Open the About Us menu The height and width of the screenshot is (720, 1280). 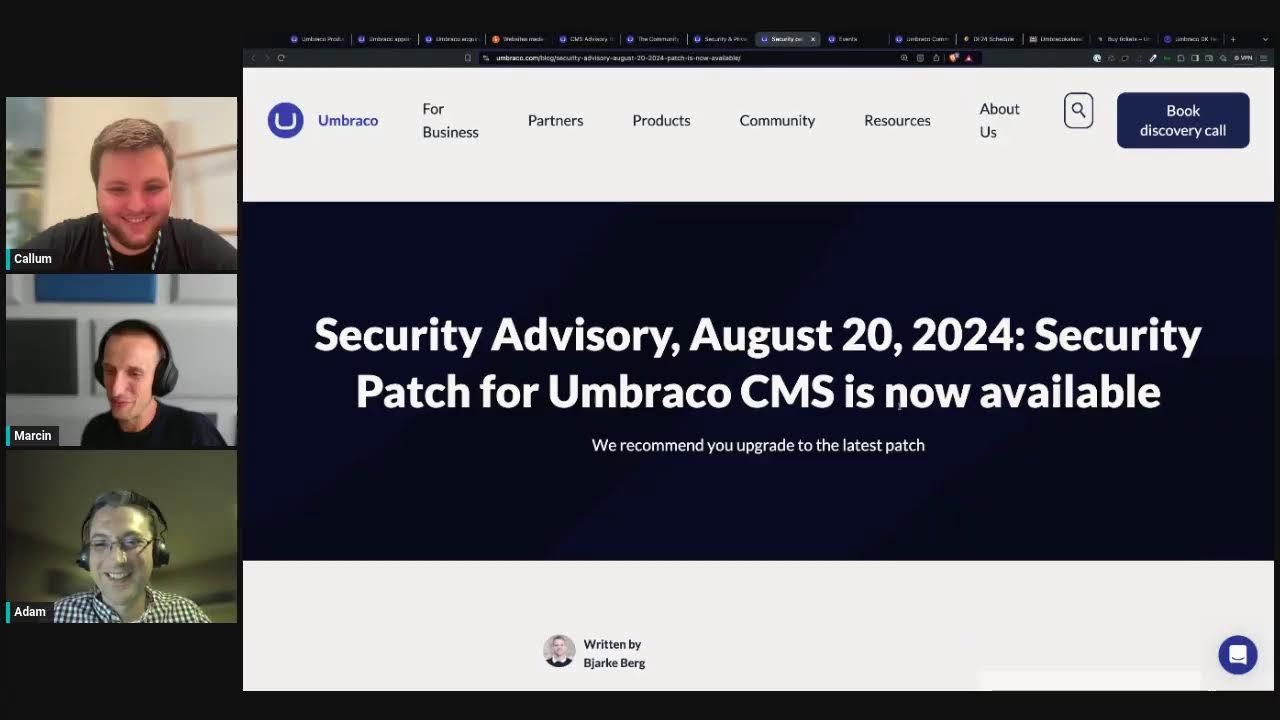(x=999, y=120)
